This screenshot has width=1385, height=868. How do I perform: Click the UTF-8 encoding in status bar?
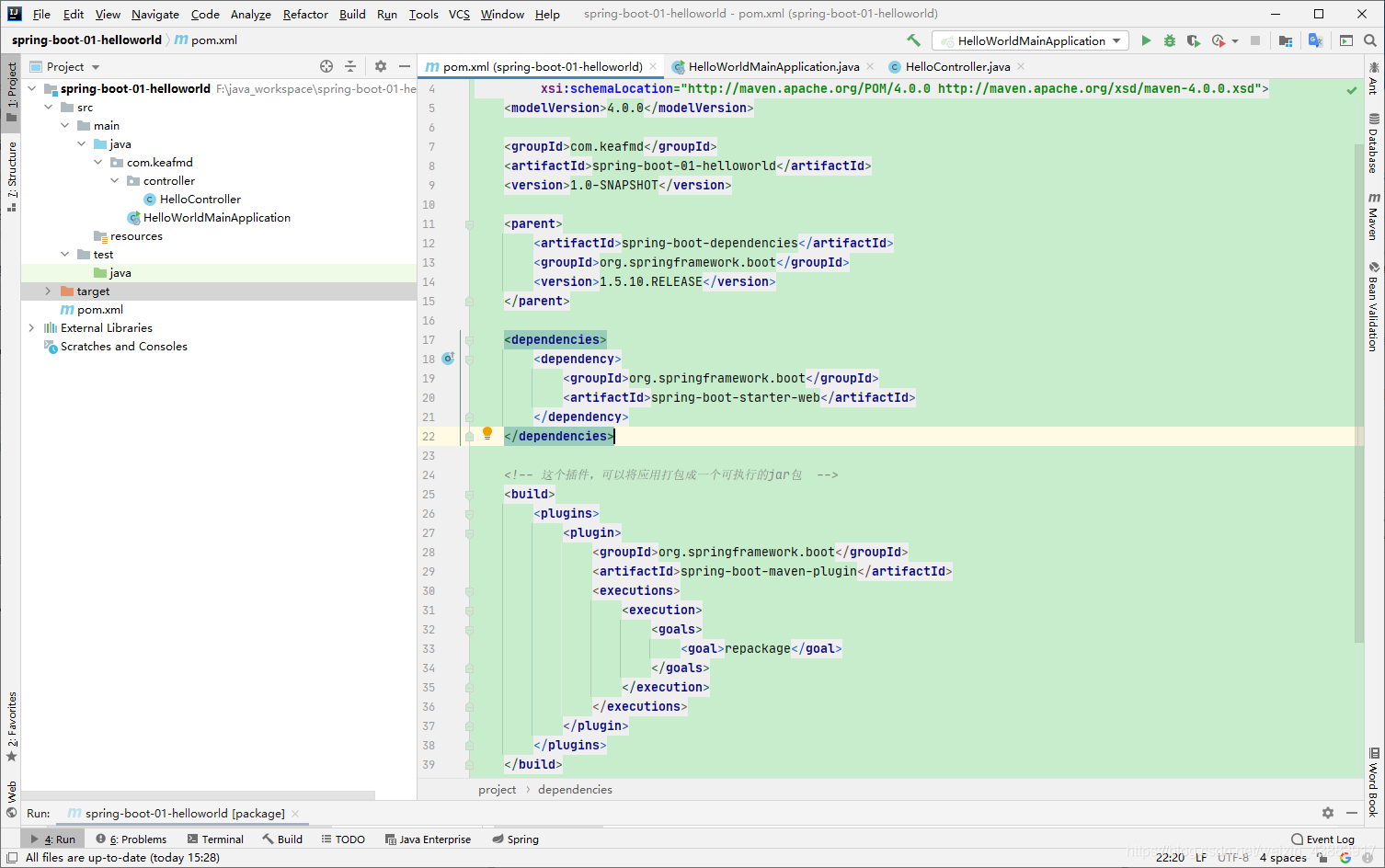tap(1233, 857)
